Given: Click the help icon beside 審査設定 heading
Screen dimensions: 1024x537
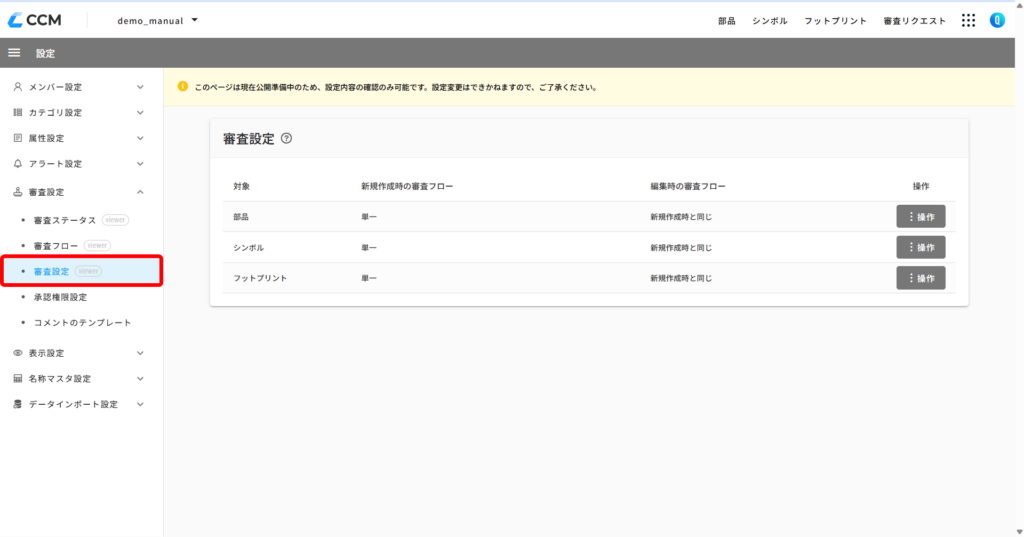Looking at the screenshot, I should tap(286, 138).
